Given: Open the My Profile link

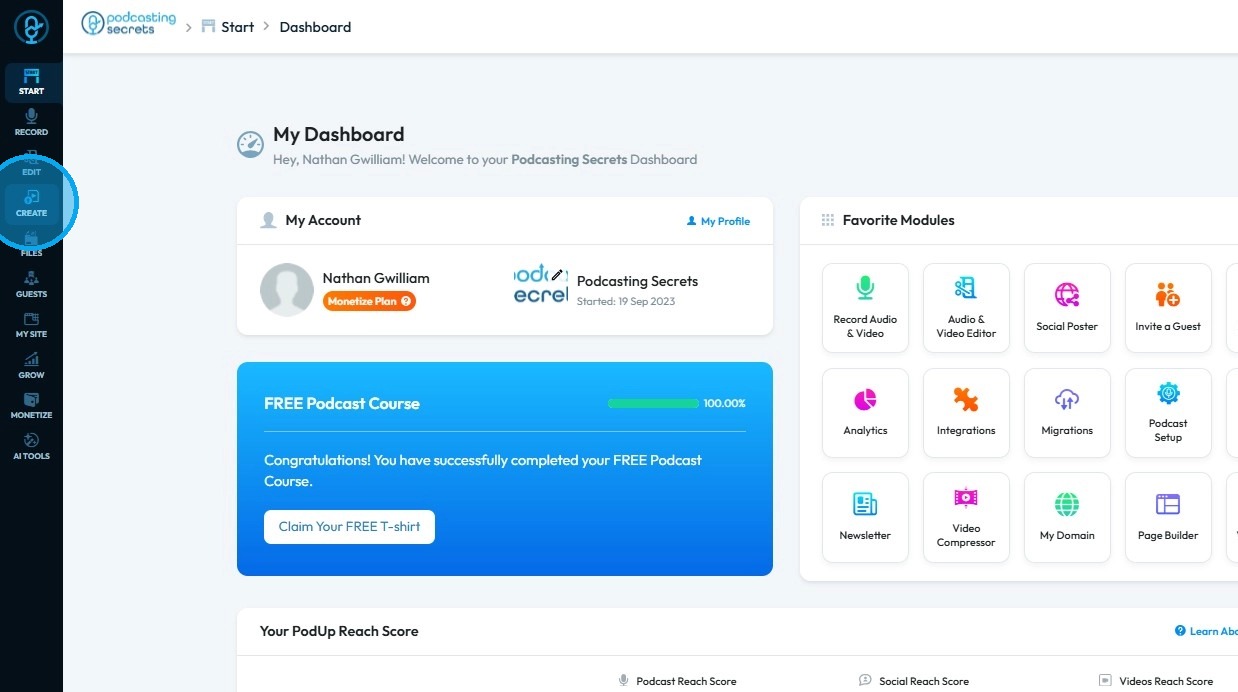Looking at the screenshot, I should pyautogui.click(x=718, y=221).
